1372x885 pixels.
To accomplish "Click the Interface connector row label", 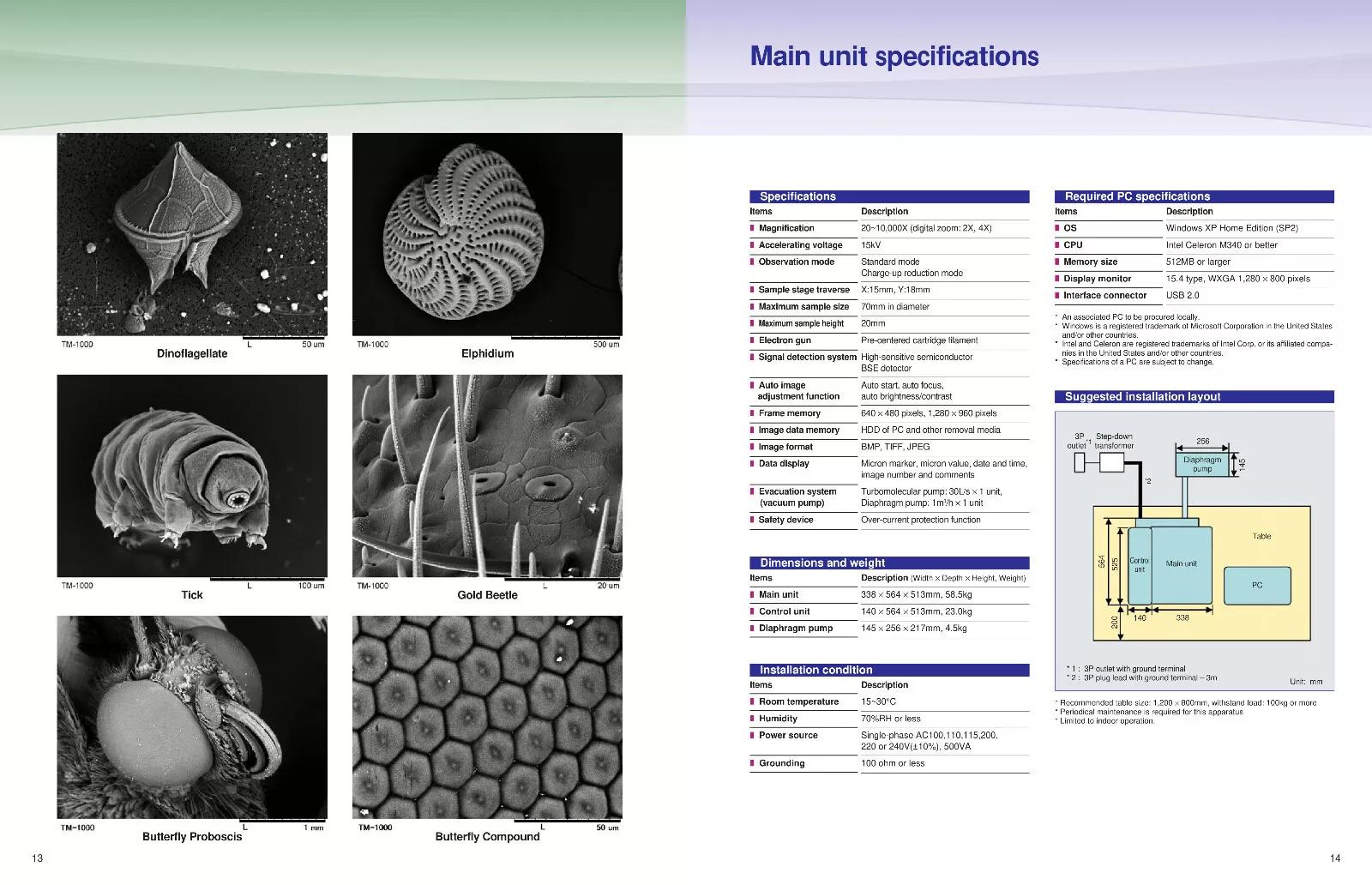I will tap(1104, 295).
